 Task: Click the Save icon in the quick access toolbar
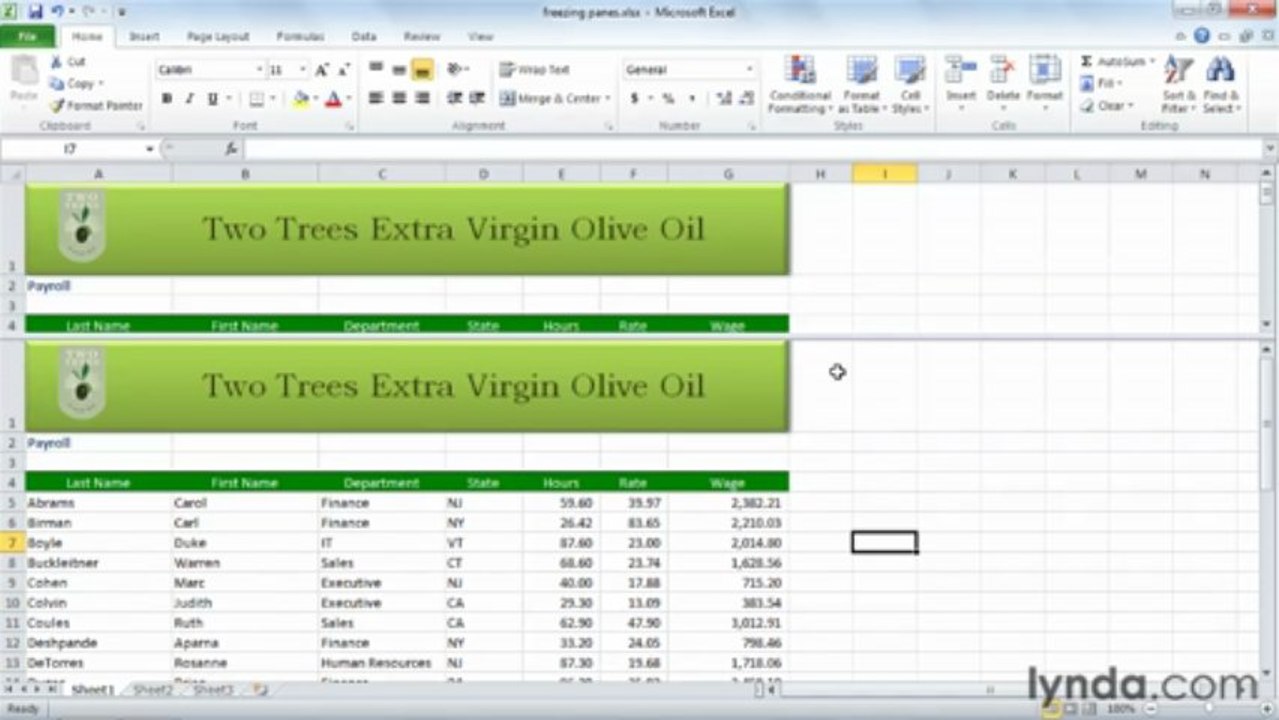click(x=36, y=12)
